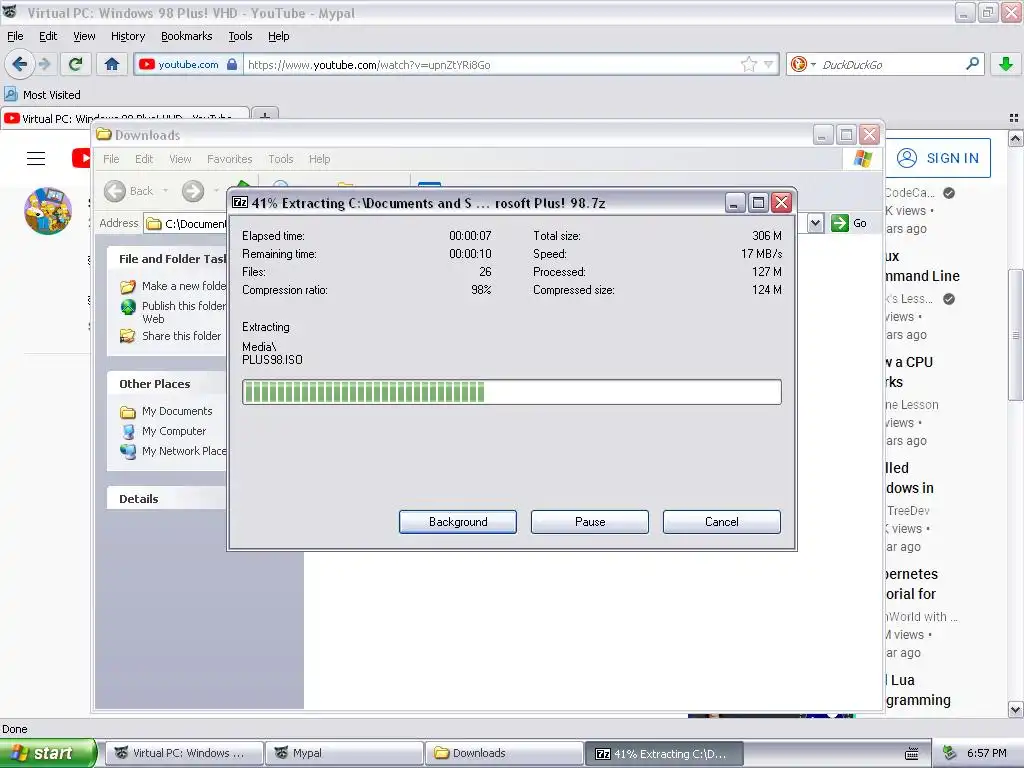This screenshot has width=1024, height=768.
Task: Click Go next to the Downloads address bar
Action: (849, 223)
